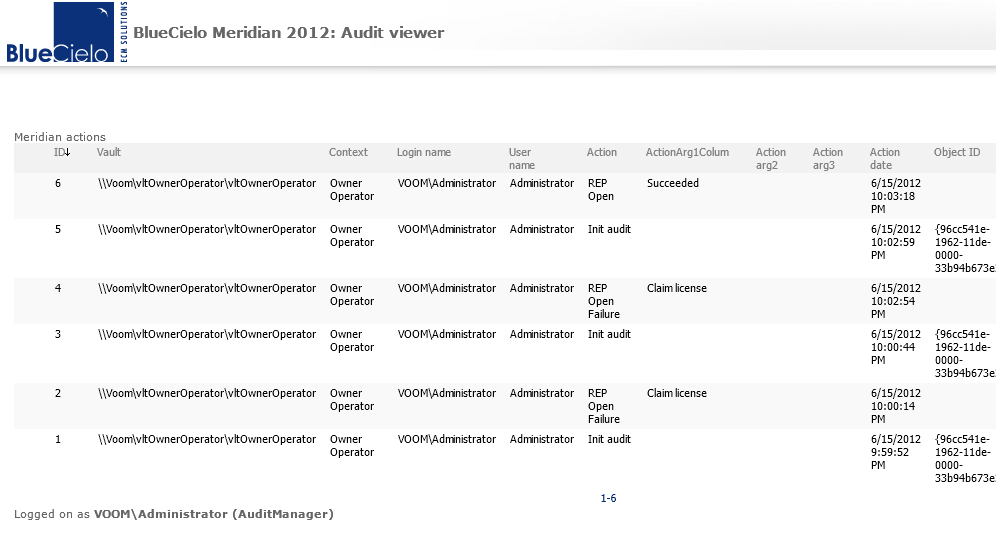Sort by the User name column header
996x540 pixels.
[x=522, y=159]
